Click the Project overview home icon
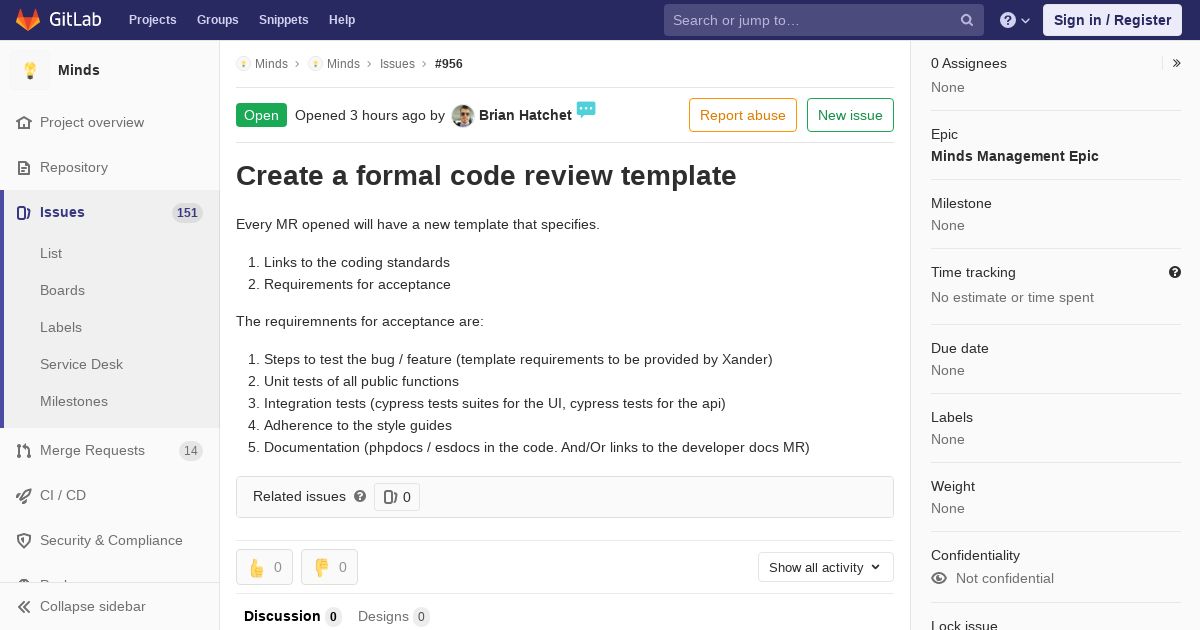1200x630 pixels. 24,122
